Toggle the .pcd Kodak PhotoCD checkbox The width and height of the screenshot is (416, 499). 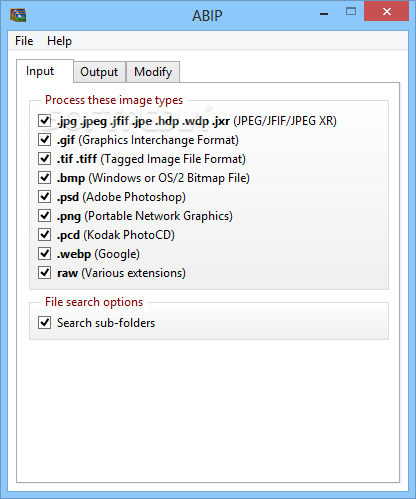[x=44, y=235]
